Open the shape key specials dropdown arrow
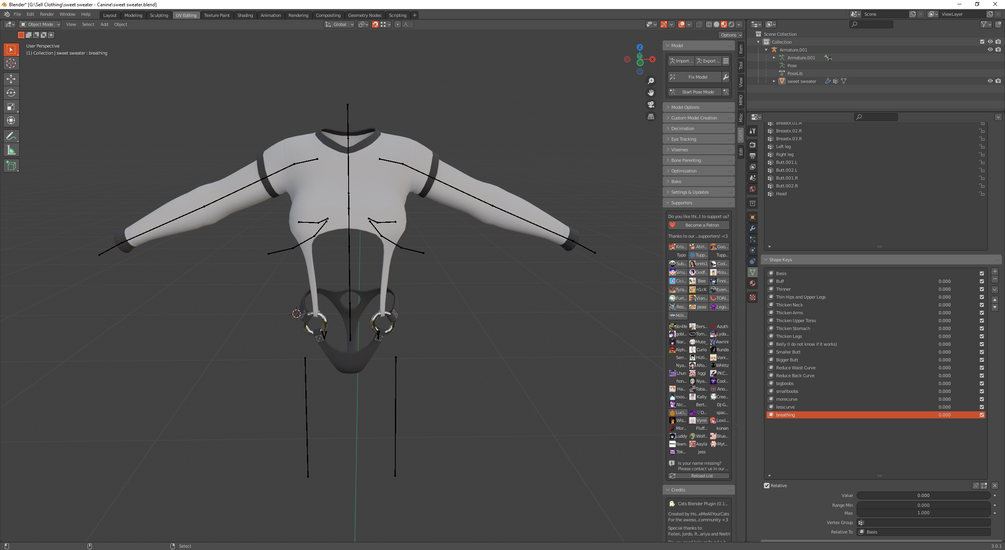Screen dimensions: 1005x550 (x=995, y=289)
